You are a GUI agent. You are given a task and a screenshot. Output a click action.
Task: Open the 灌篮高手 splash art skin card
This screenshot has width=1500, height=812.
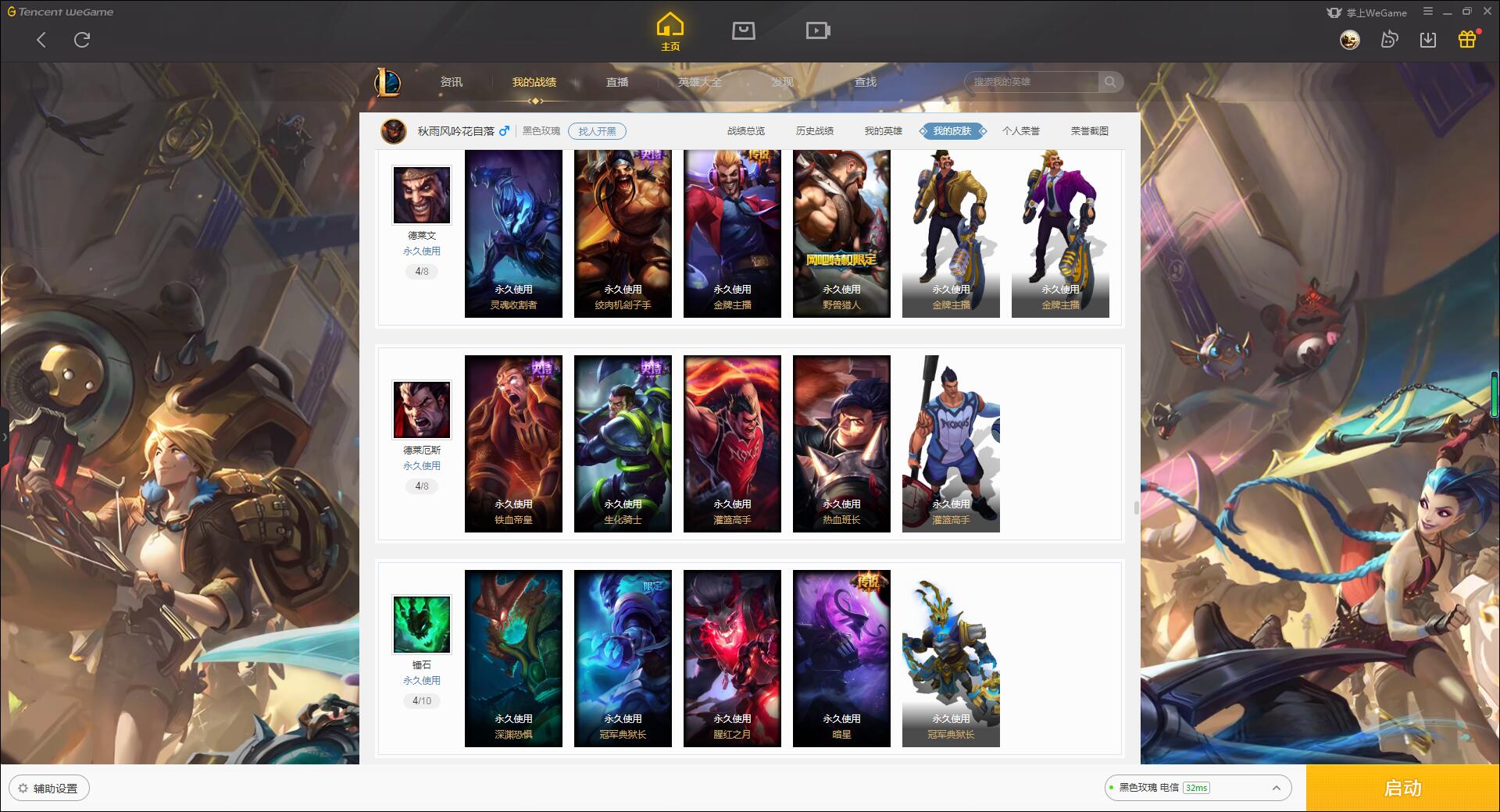coord(732,443)
